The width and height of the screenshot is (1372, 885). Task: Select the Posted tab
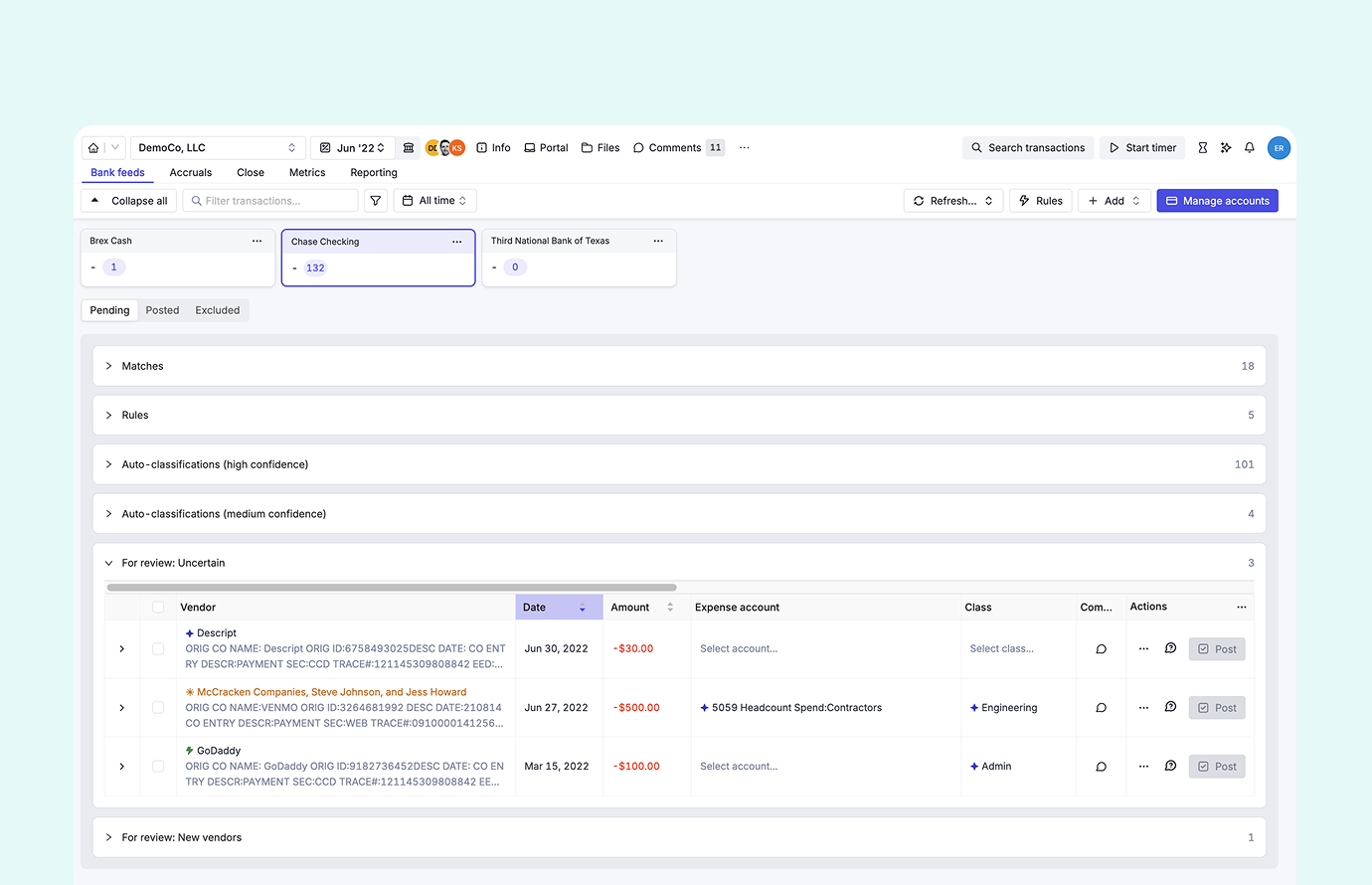(x=162, y=310)
